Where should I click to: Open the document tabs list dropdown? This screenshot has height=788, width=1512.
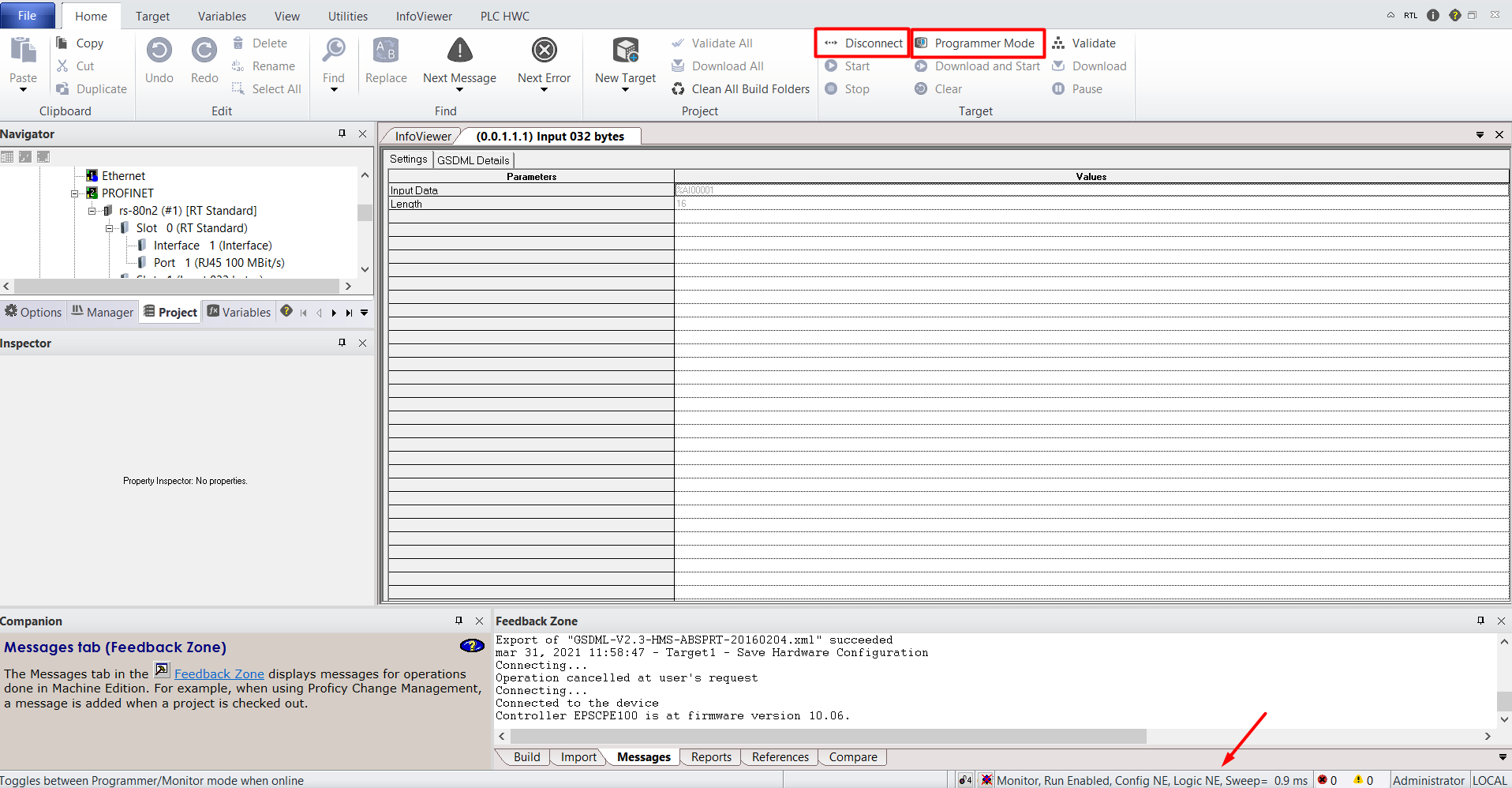1480,135
